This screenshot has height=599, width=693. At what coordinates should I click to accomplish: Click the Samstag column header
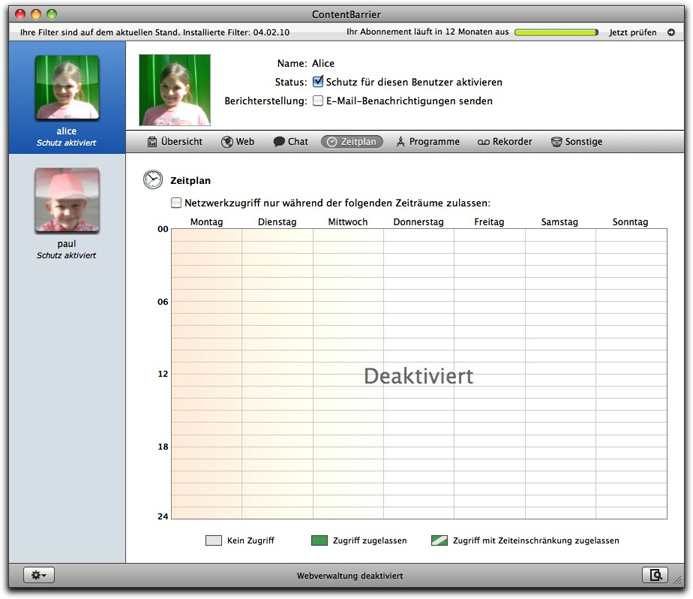click(x=560, y=222)
